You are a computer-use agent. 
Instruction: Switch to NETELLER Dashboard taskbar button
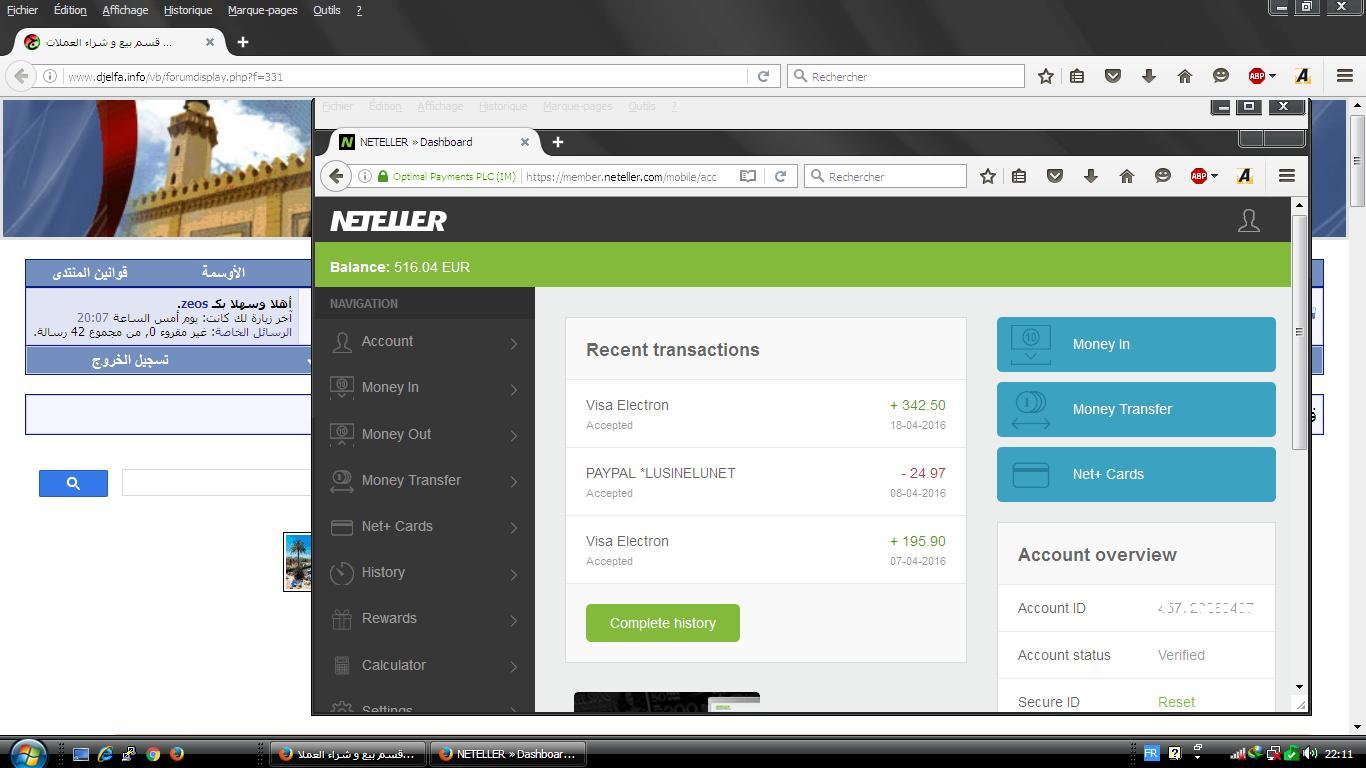coord(508,754)
